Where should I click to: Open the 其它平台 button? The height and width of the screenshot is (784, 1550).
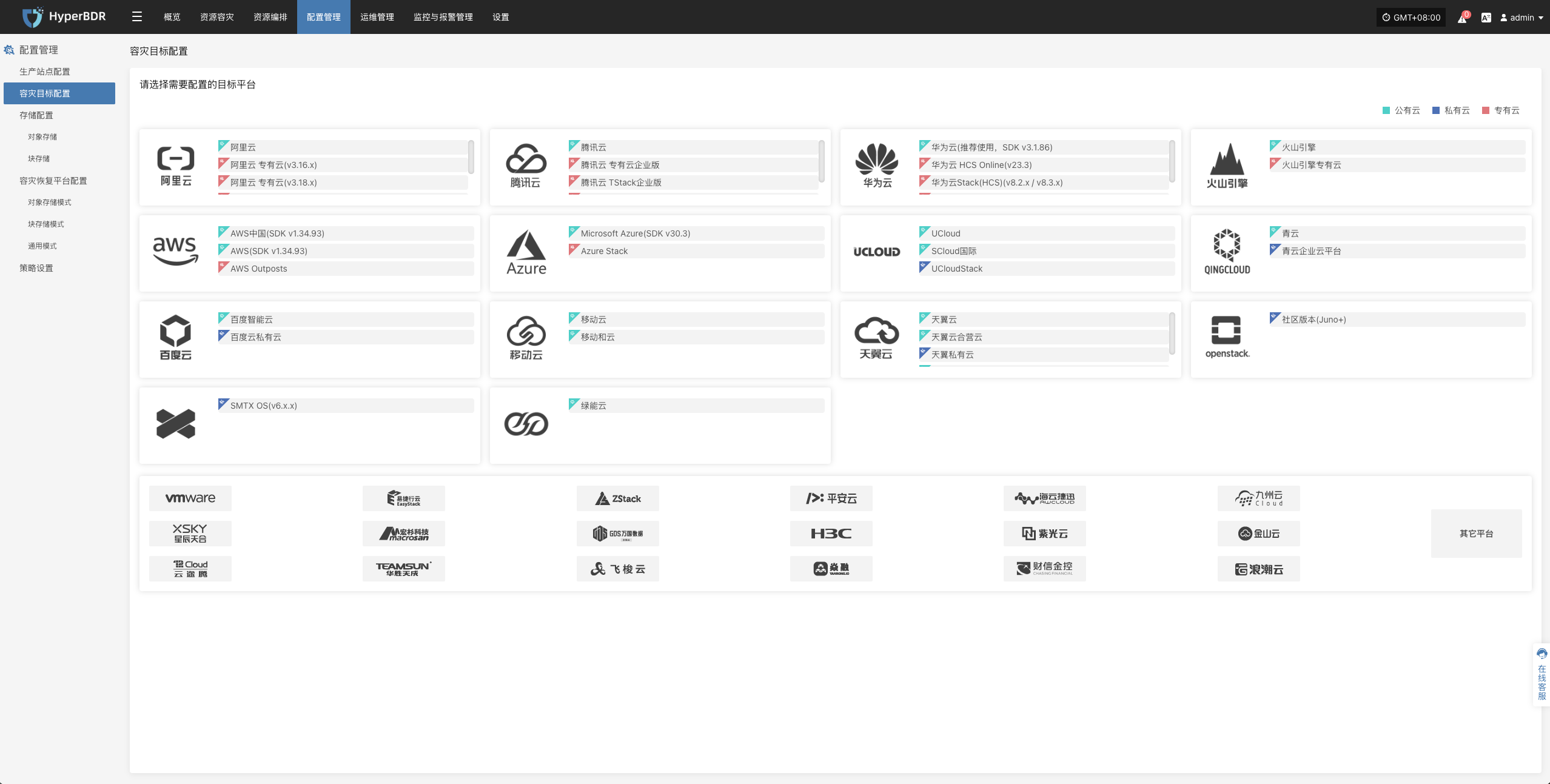point(1476,534)
